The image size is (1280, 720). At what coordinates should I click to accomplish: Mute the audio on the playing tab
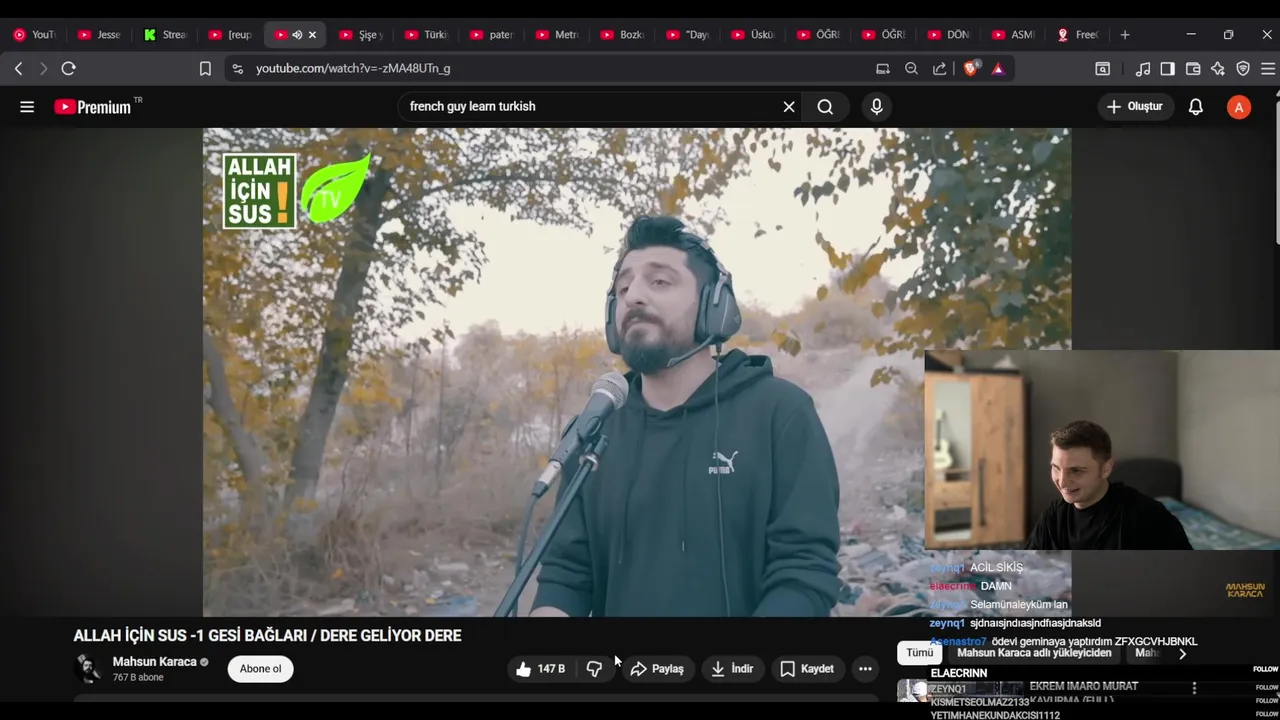pos(297,35)
